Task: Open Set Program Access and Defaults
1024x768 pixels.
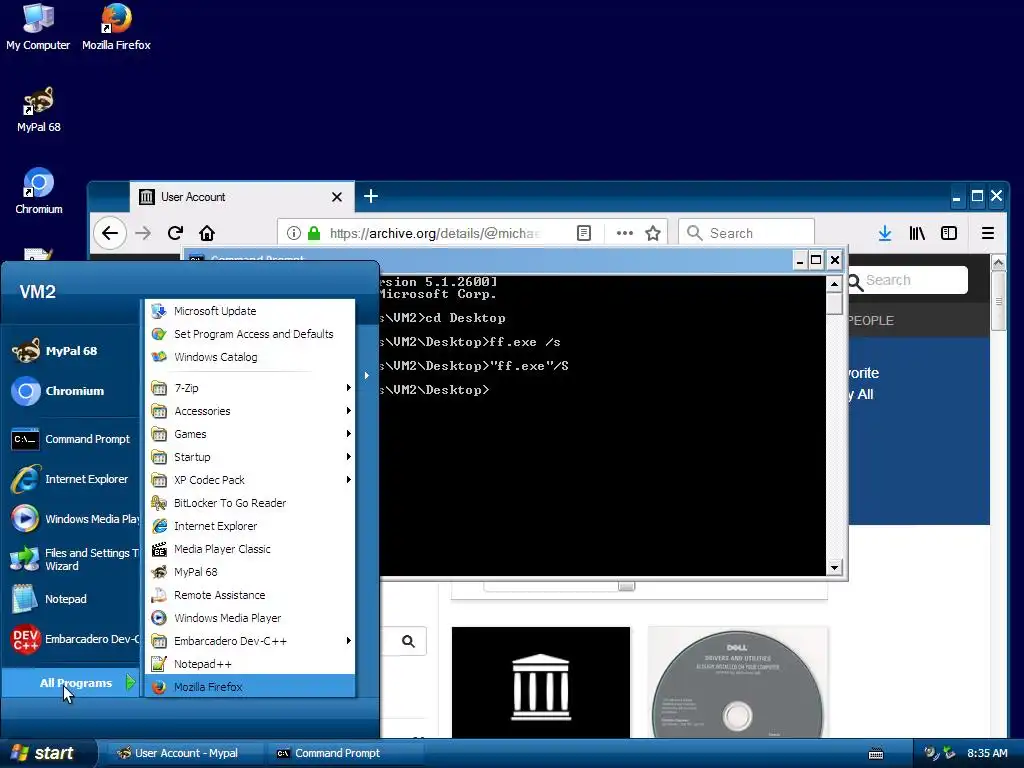Action: [250, 334]
